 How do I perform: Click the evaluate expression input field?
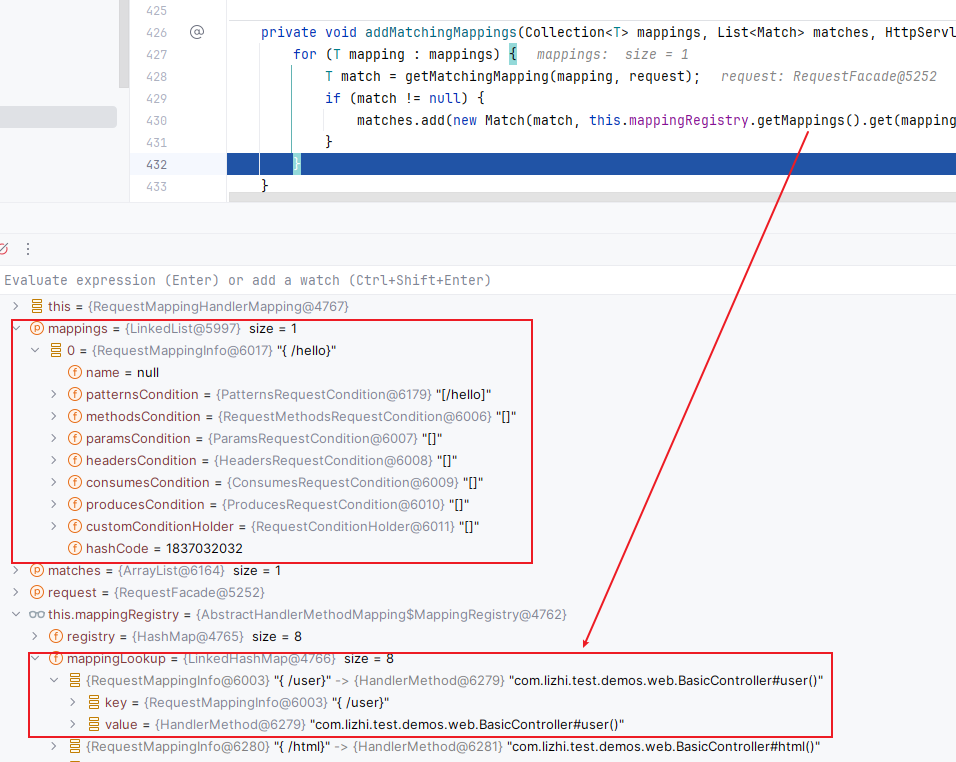tap(478, 280)
